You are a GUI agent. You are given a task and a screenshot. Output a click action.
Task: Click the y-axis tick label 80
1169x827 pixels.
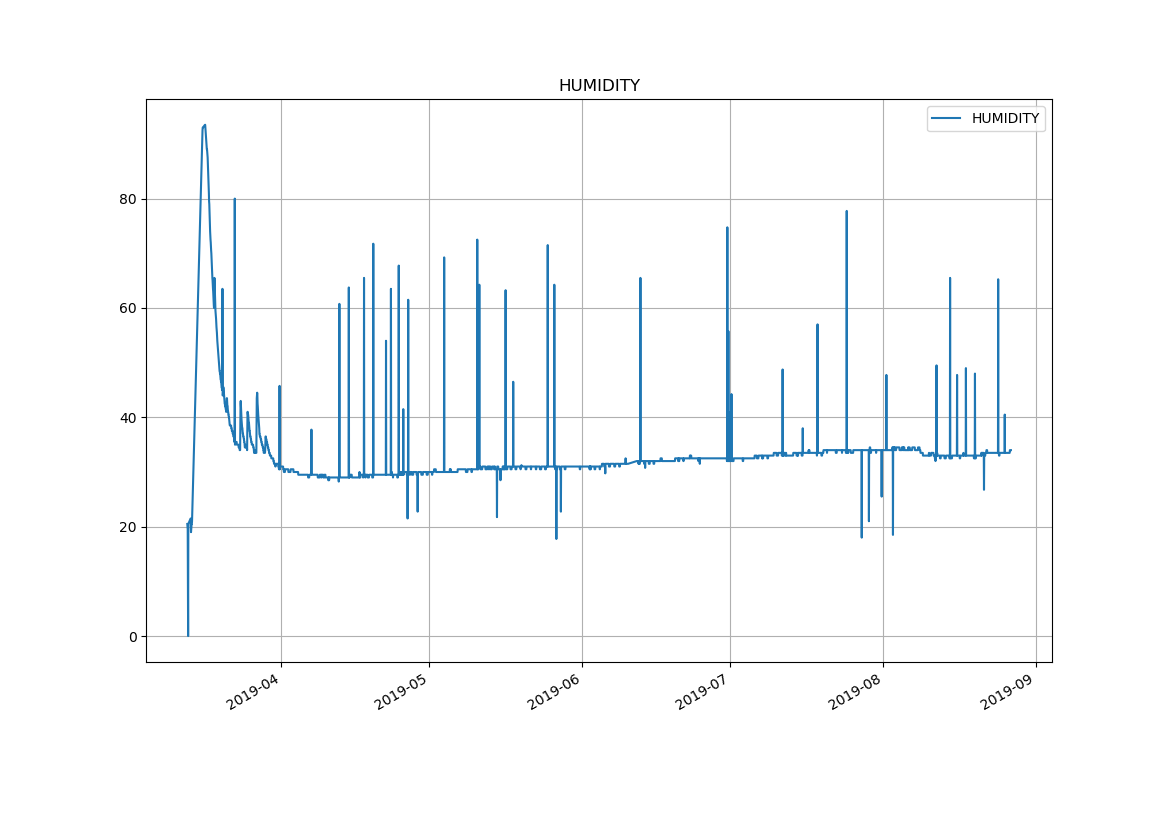[128, 199]
